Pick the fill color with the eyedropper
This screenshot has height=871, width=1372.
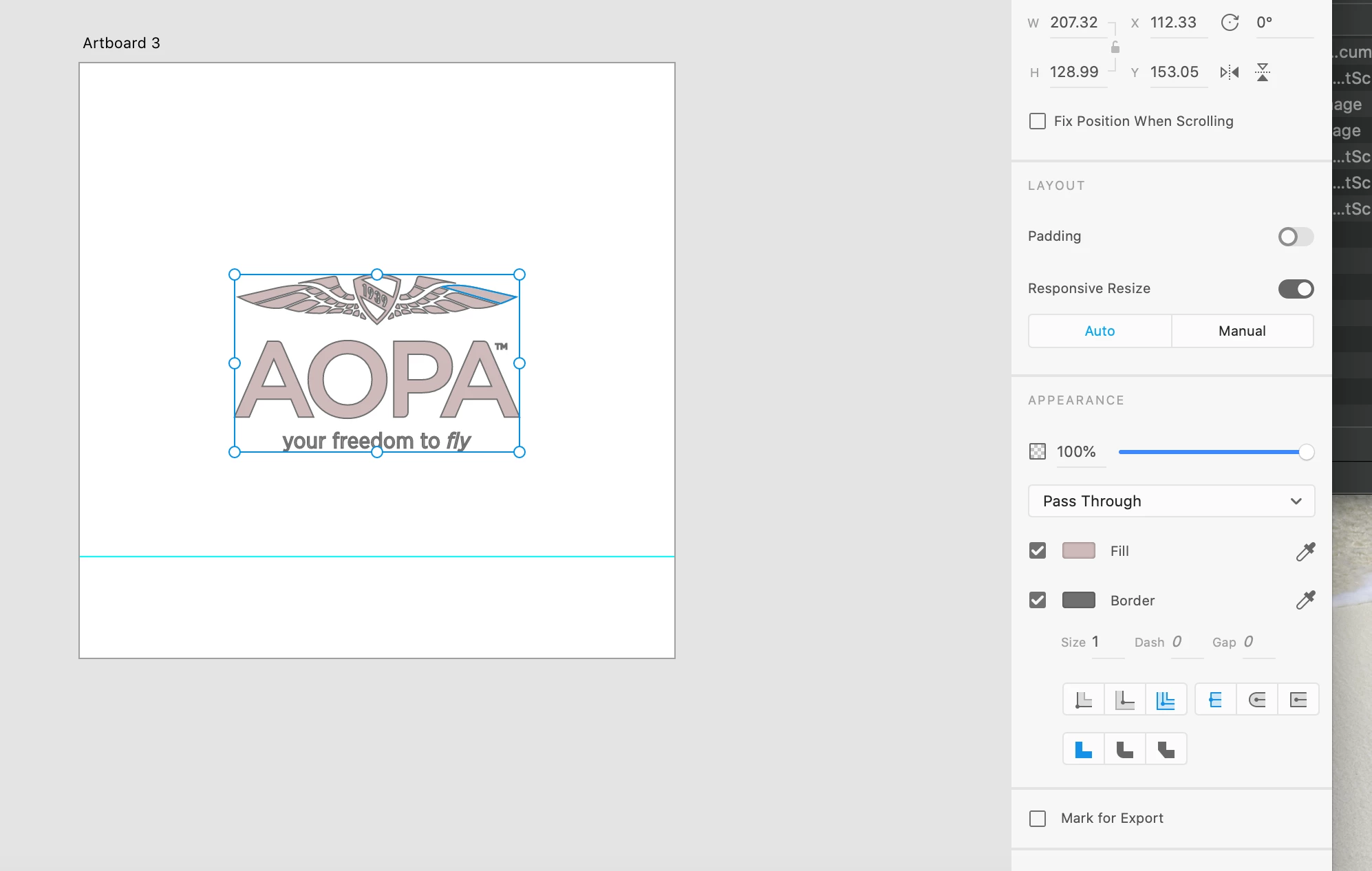coord(1305,551)
